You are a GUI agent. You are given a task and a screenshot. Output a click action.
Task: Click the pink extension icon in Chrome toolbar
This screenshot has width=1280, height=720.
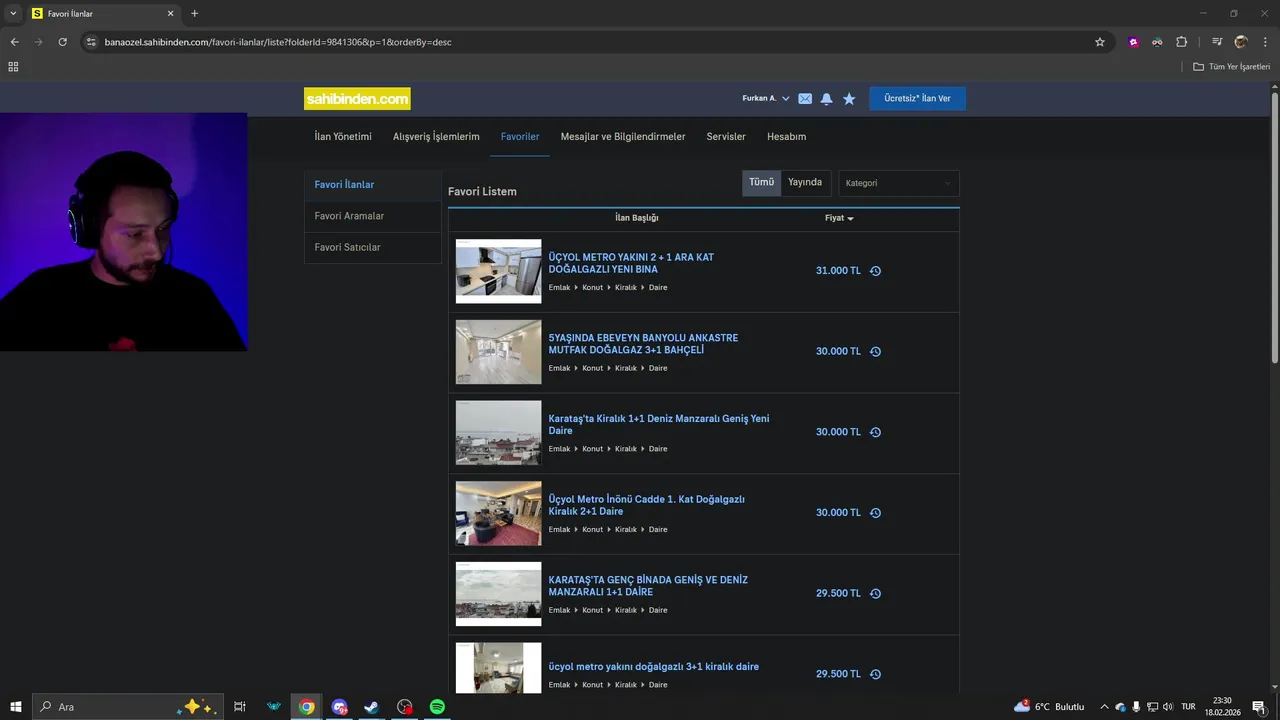pos(1133,42)
